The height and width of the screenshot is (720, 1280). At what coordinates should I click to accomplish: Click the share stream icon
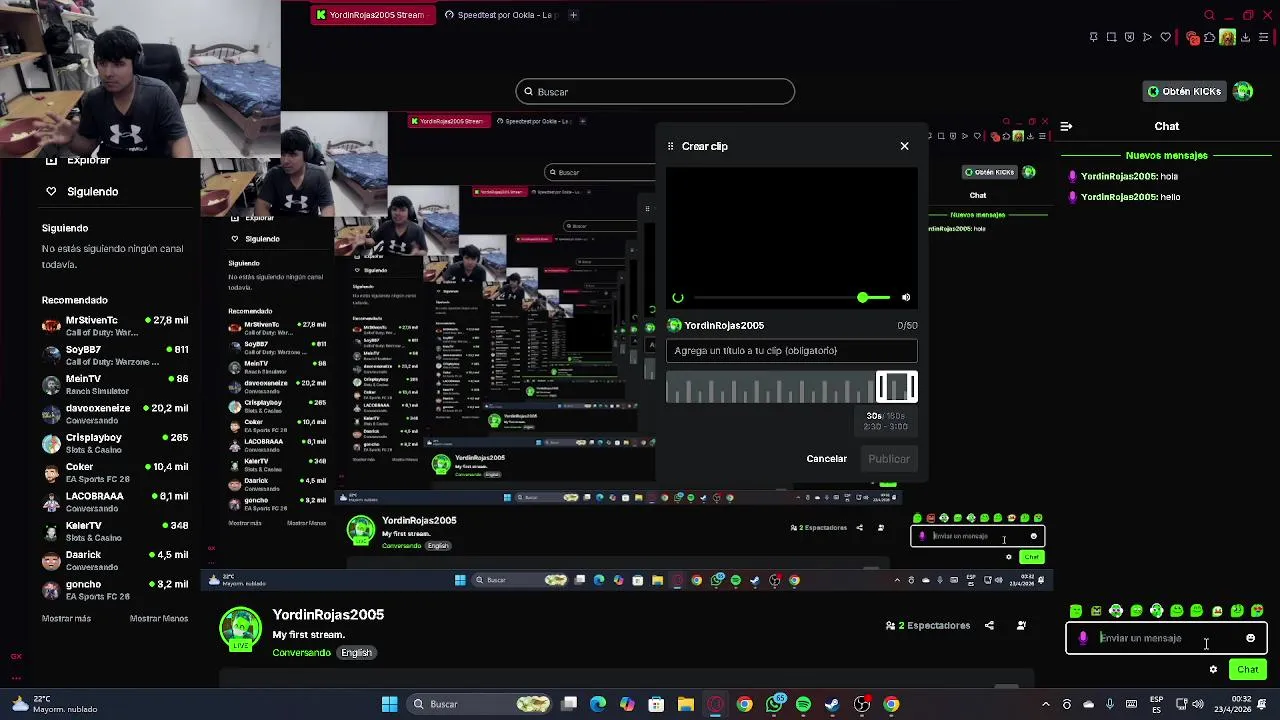click(989, 626)
